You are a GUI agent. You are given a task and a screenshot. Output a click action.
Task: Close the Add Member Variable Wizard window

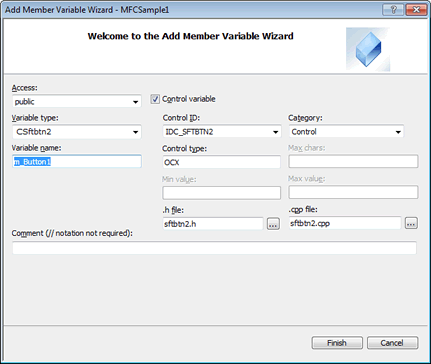[x=416, y=10]
